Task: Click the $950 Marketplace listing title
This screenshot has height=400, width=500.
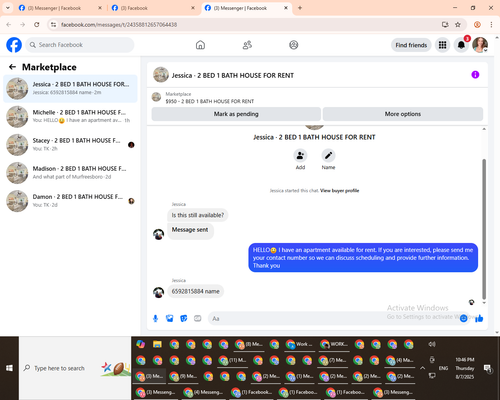Action: [x=210, y=101]
